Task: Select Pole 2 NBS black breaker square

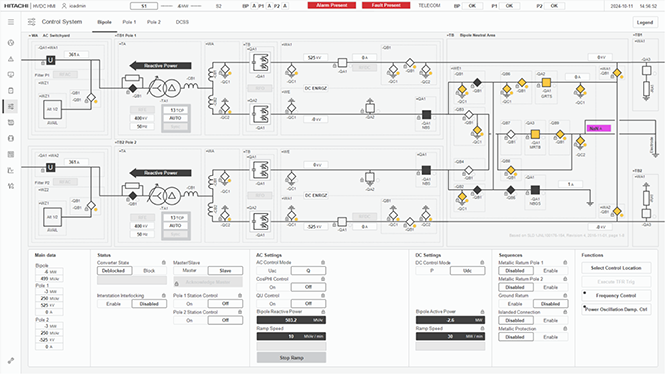Action: [x=426, y=170]
